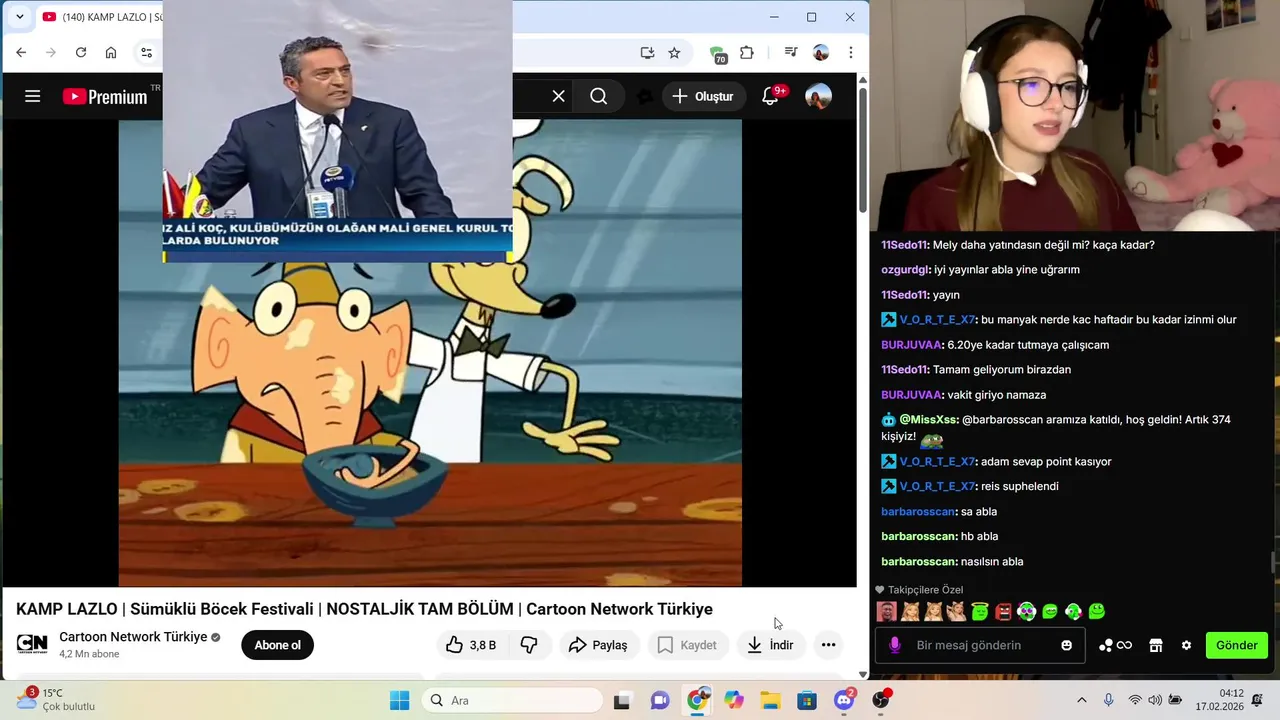
Task: Open the YouTube account avatar menu
Action: 818,96
